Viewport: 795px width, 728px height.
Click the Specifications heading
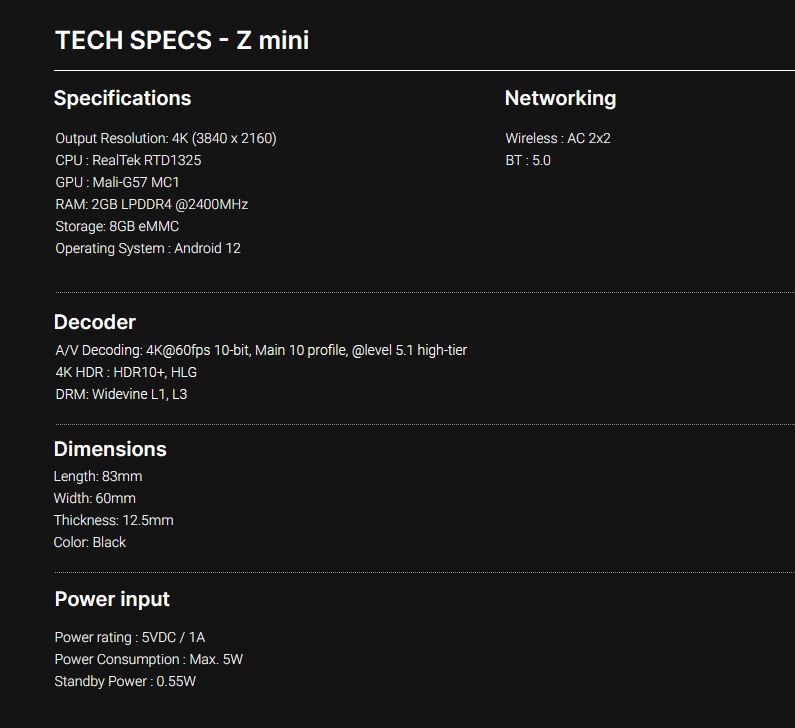click(x=122, y=98)
